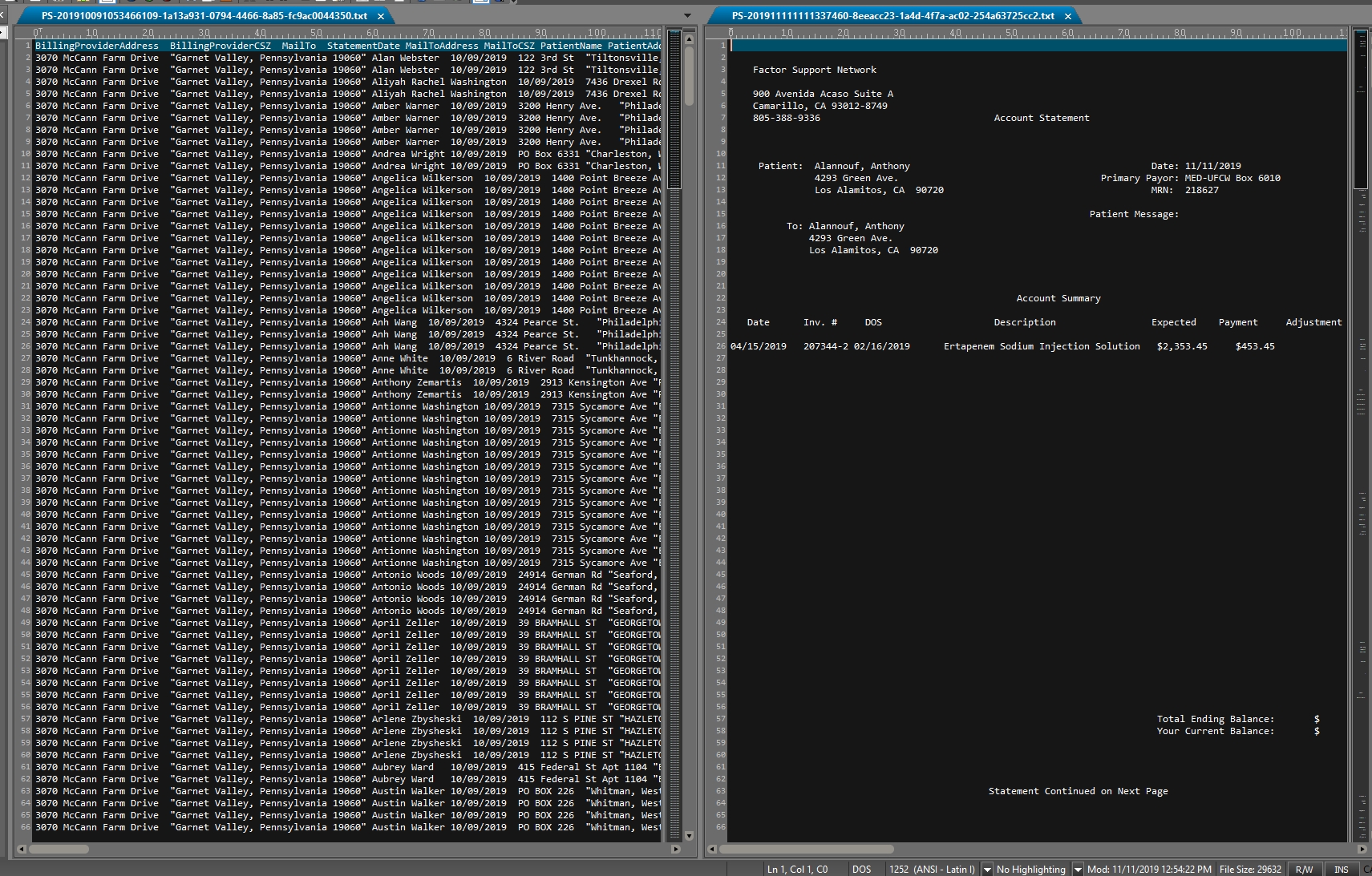This screenshot has height=876, width=1372.
Task: Click 'MRN: 218627' text
Action: pos(1184,190)
